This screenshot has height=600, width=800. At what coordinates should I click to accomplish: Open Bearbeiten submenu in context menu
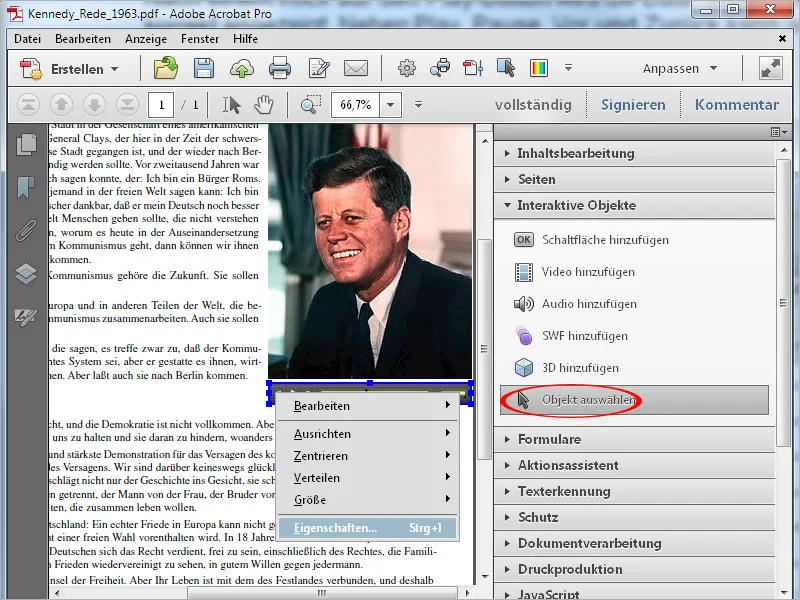[x=367, y=406]
